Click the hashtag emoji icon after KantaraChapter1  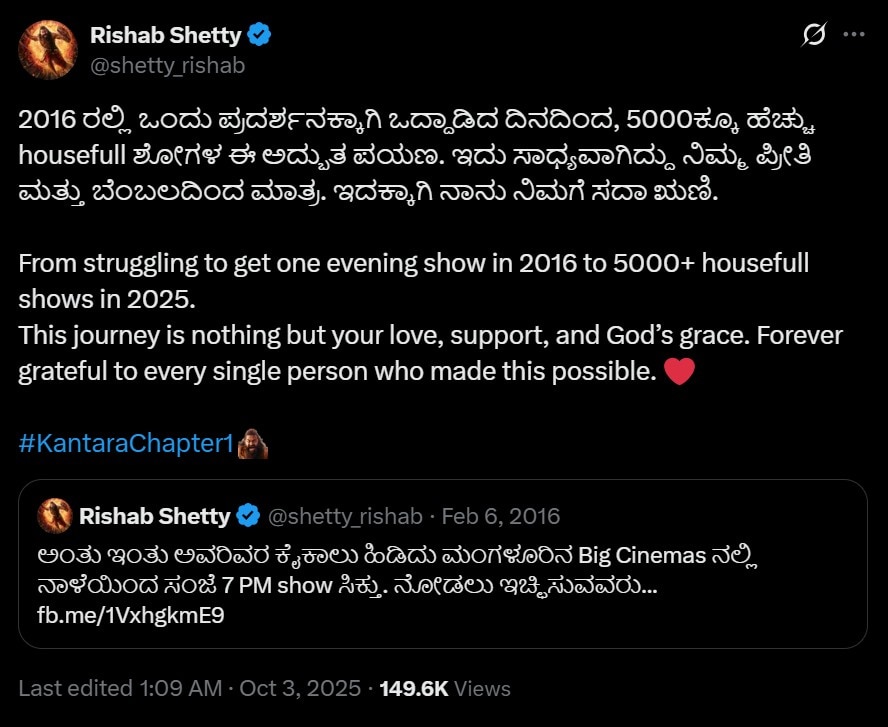click(253, 443)
